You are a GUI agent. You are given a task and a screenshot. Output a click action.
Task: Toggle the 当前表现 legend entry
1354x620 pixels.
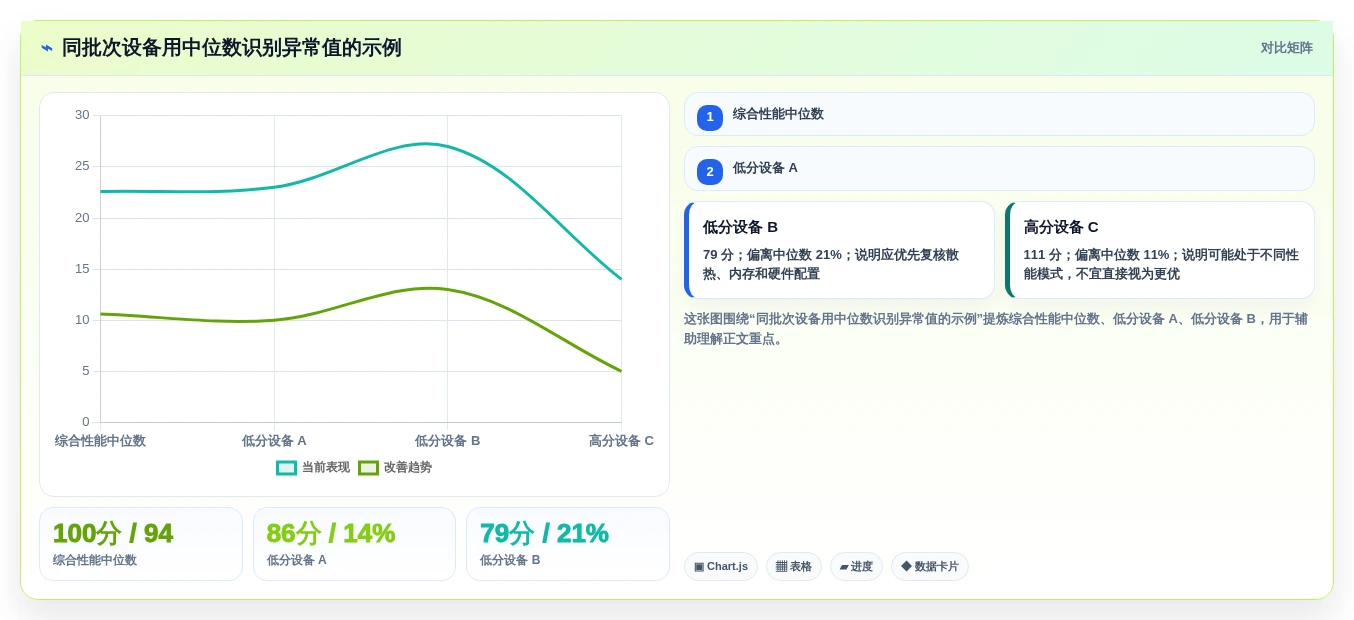(x=313, y=467)
